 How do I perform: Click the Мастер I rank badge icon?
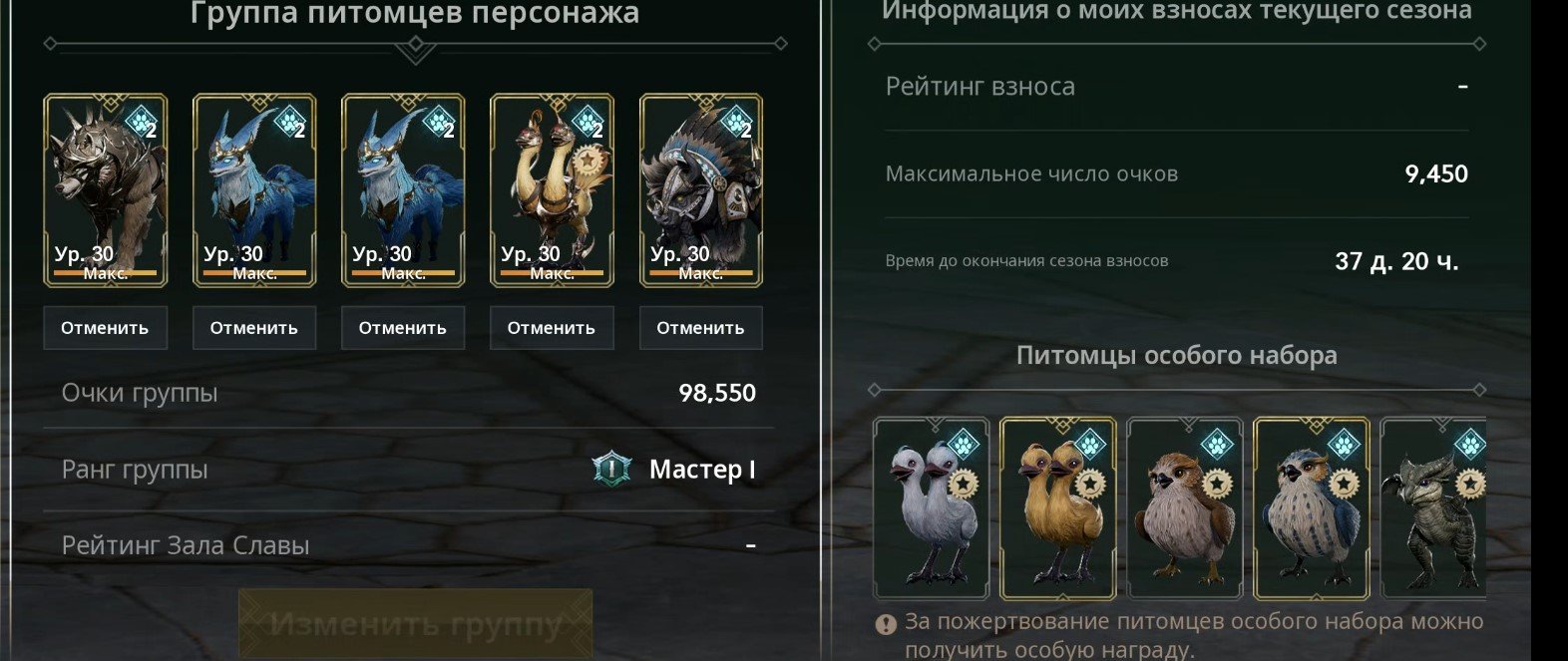click(x=611, y=469)
